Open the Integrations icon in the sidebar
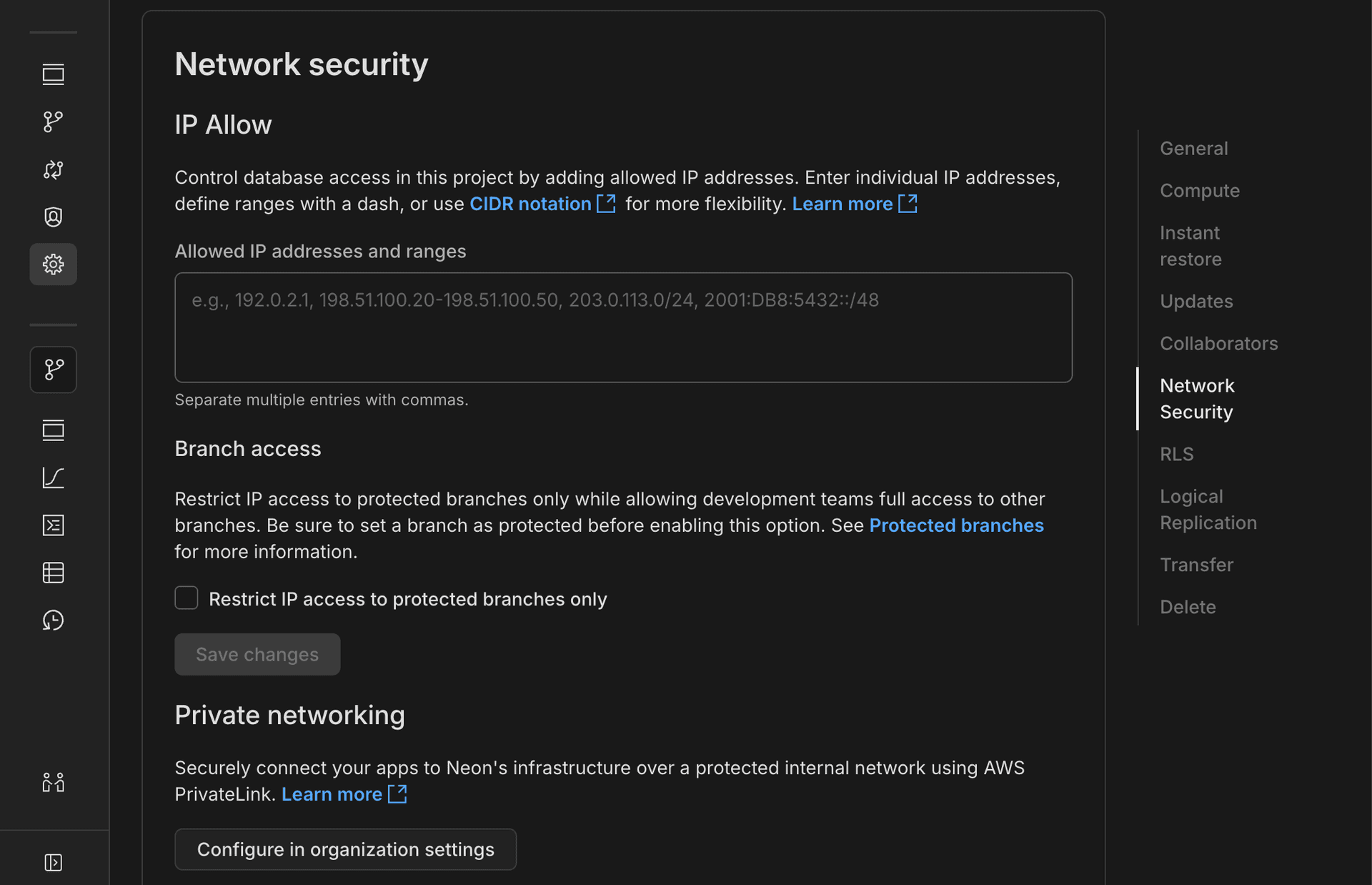The image size is (1372, 885). coord(53,169)
